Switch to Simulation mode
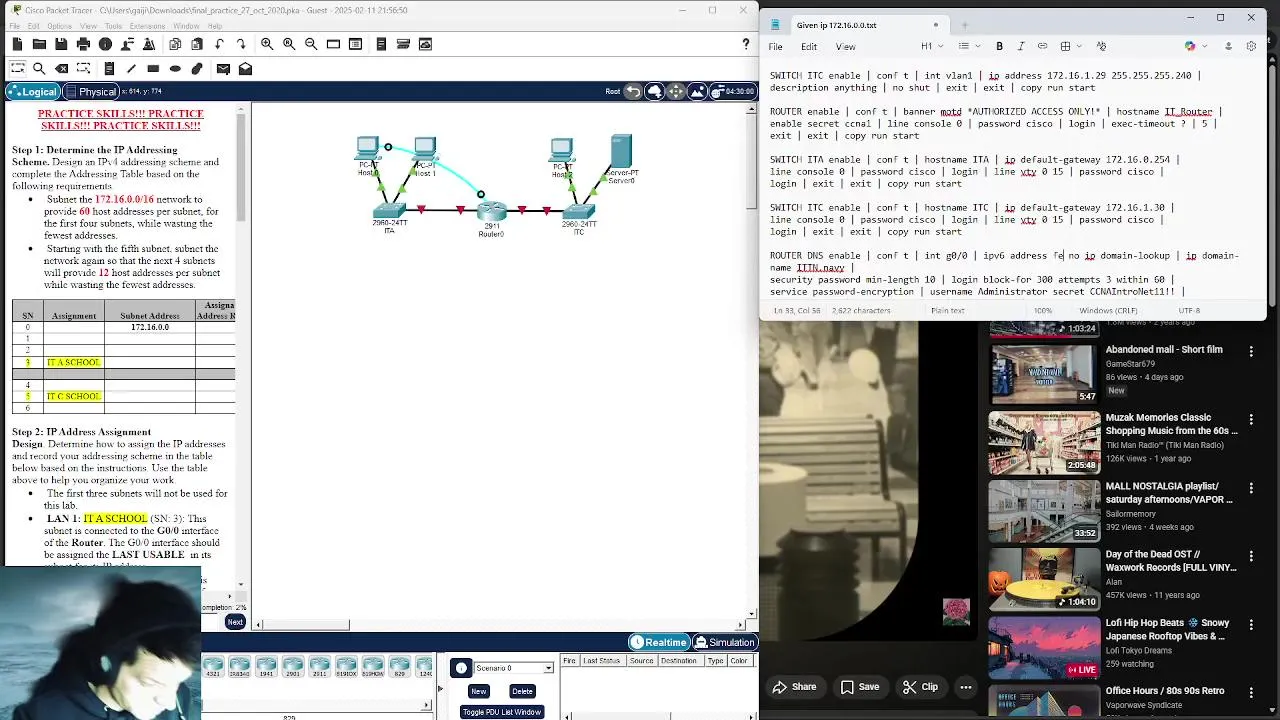Viewport: 1280px width, 720px height. click(x=724, y=642)
